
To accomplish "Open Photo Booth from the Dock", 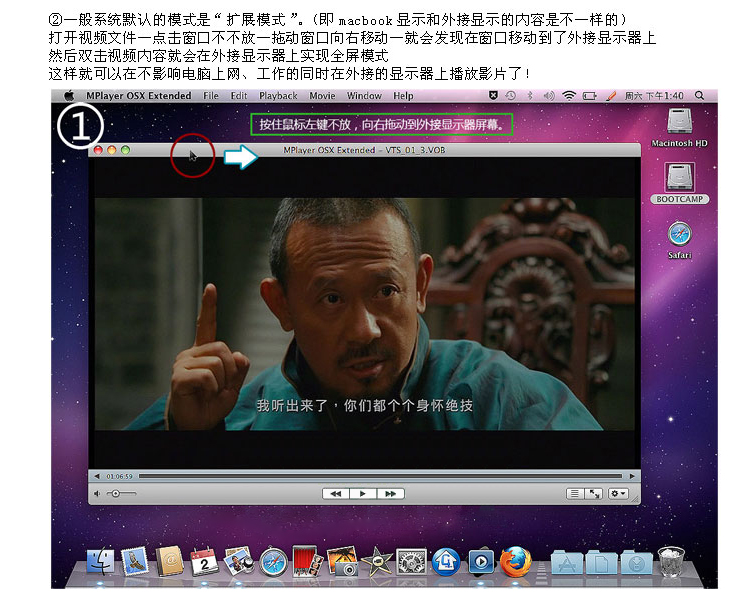I will coord(307,561).
